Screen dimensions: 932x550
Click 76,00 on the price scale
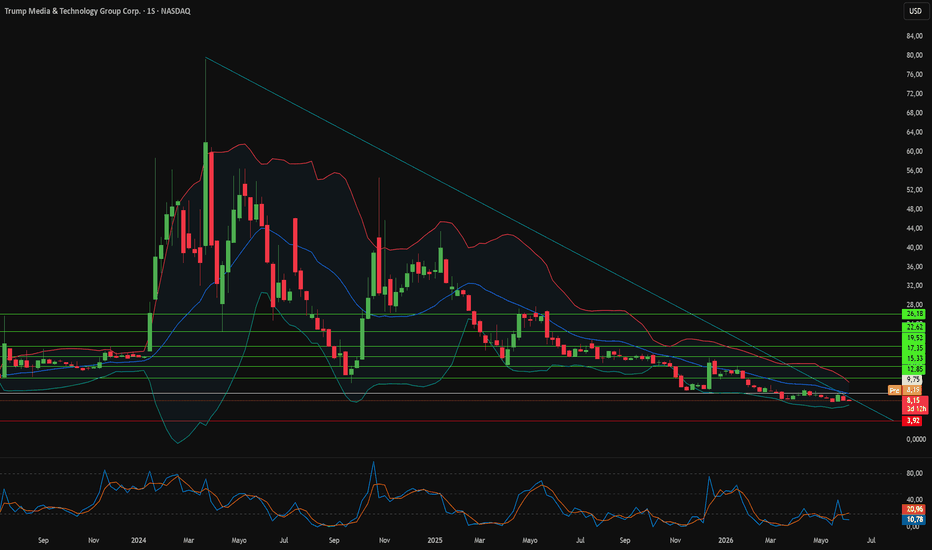[x=914, y=74]
